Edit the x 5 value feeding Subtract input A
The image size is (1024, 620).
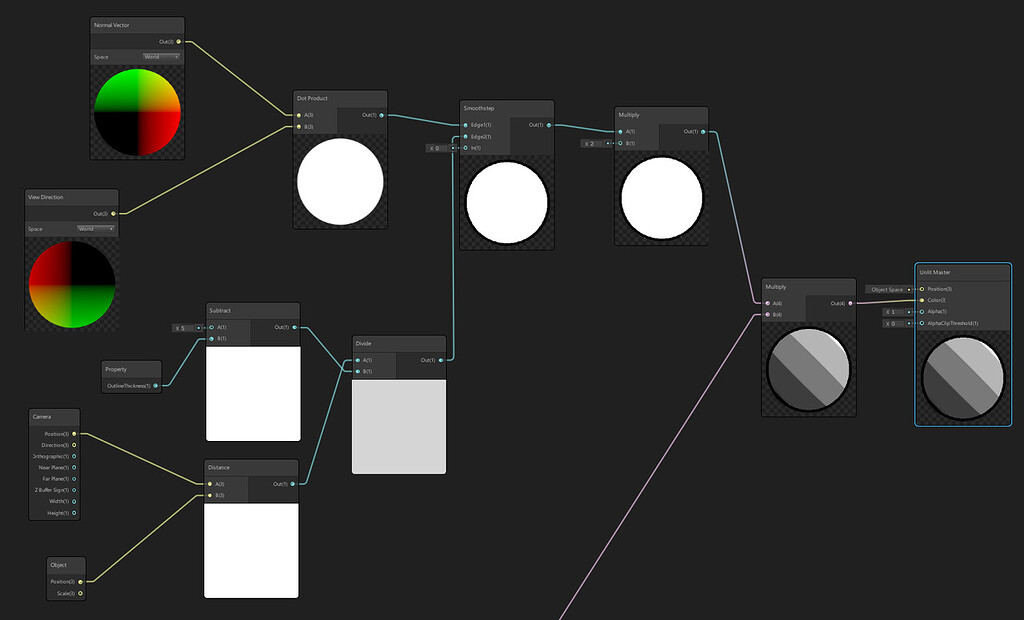coord(182,328)
